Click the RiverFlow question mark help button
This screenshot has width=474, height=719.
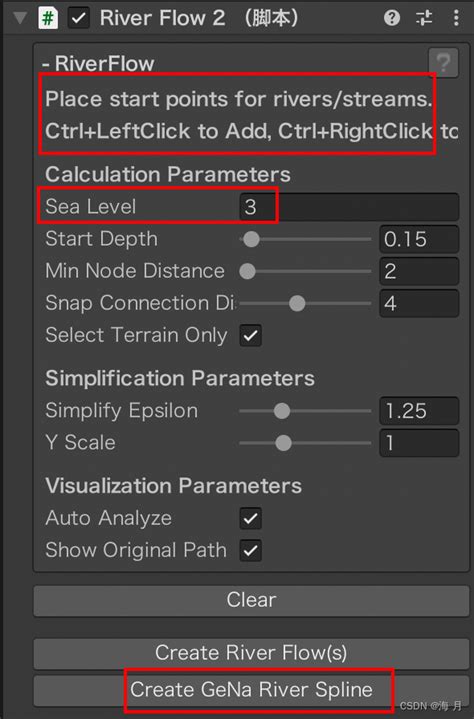[443, 62]
